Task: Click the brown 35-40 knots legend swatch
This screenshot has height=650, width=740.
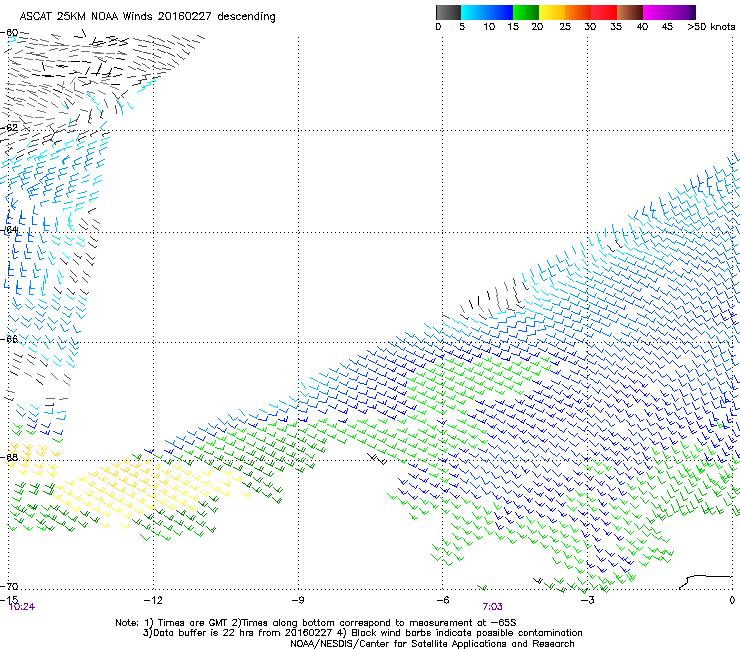Action: coord(630,12)
